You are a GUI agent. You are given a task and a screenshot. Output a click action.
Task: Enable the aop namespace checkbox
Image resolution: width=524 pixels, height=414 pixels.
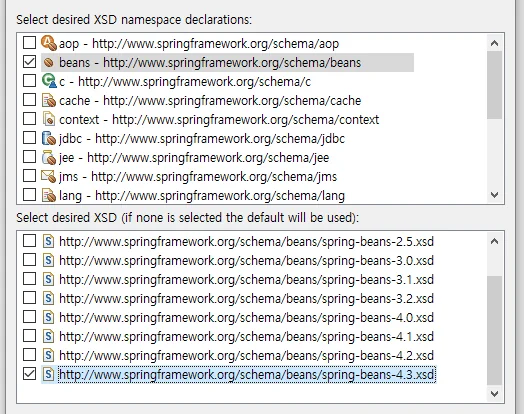coord(29,43)
